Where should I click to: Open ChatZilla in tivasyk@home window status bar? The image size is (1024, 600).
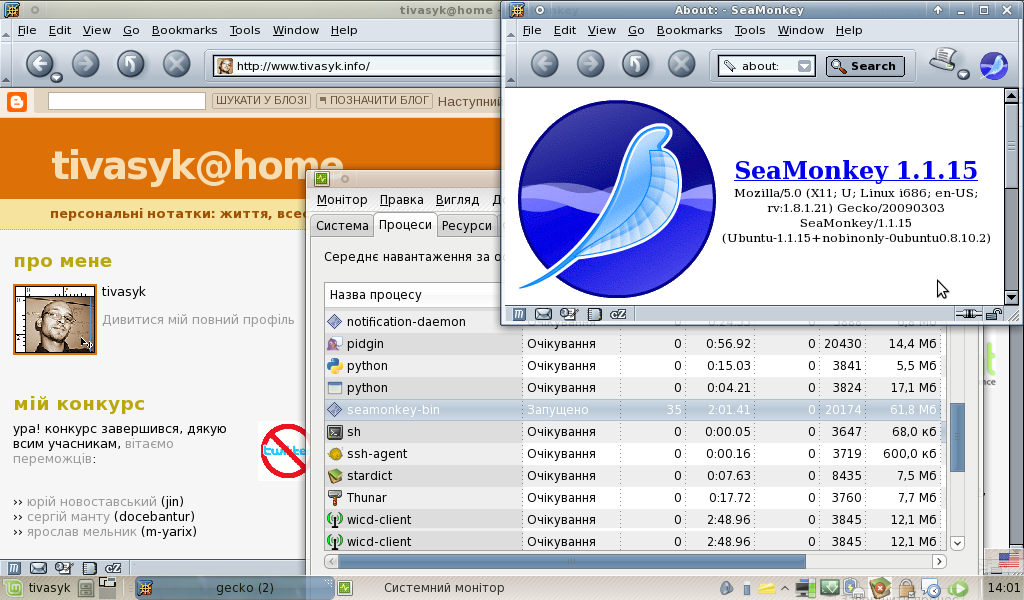pyautogui.click(x=113, y=568)
